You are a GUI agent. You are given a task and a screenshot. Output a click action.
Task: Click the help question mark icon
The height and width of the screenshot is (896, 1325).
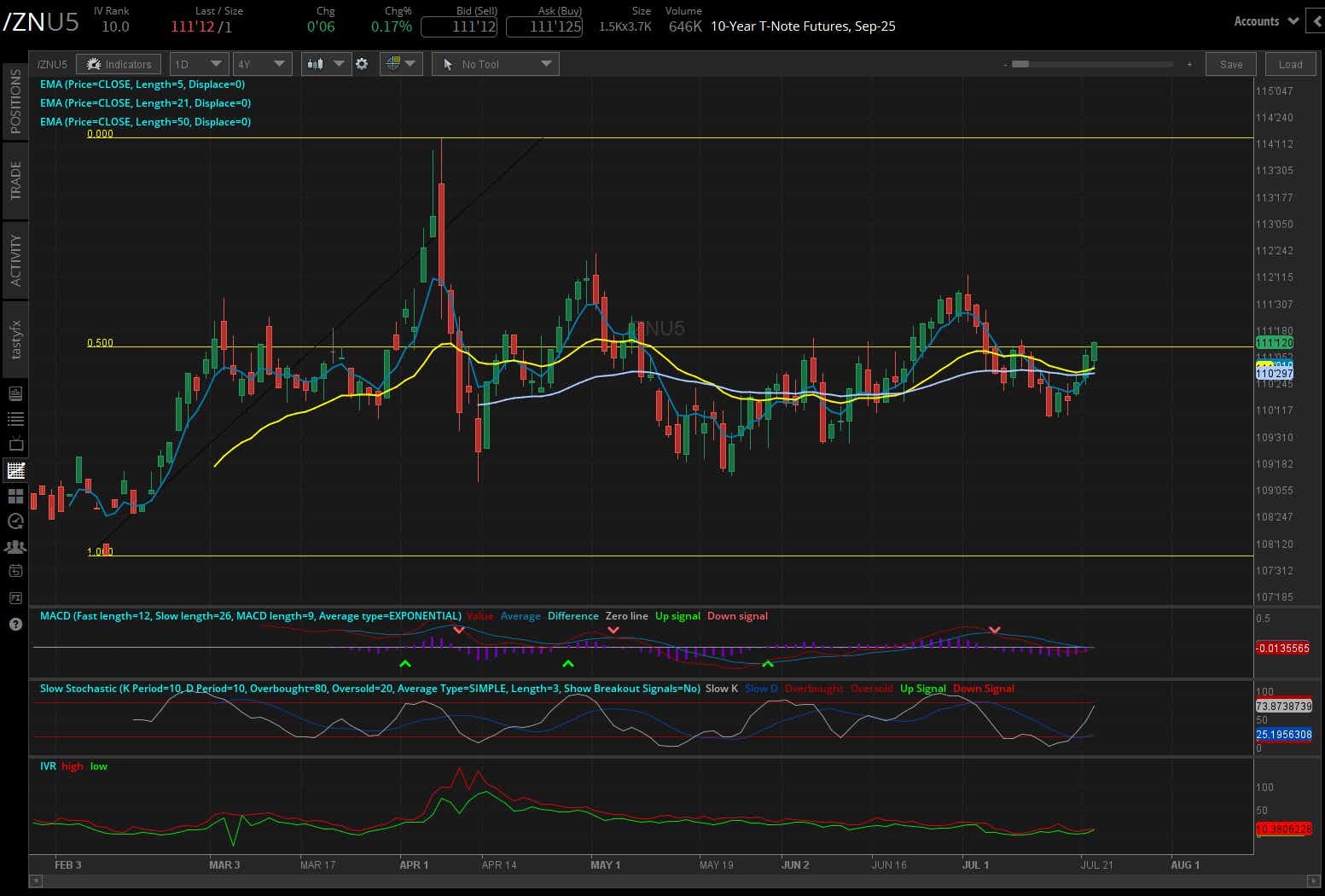click(15, 624)
